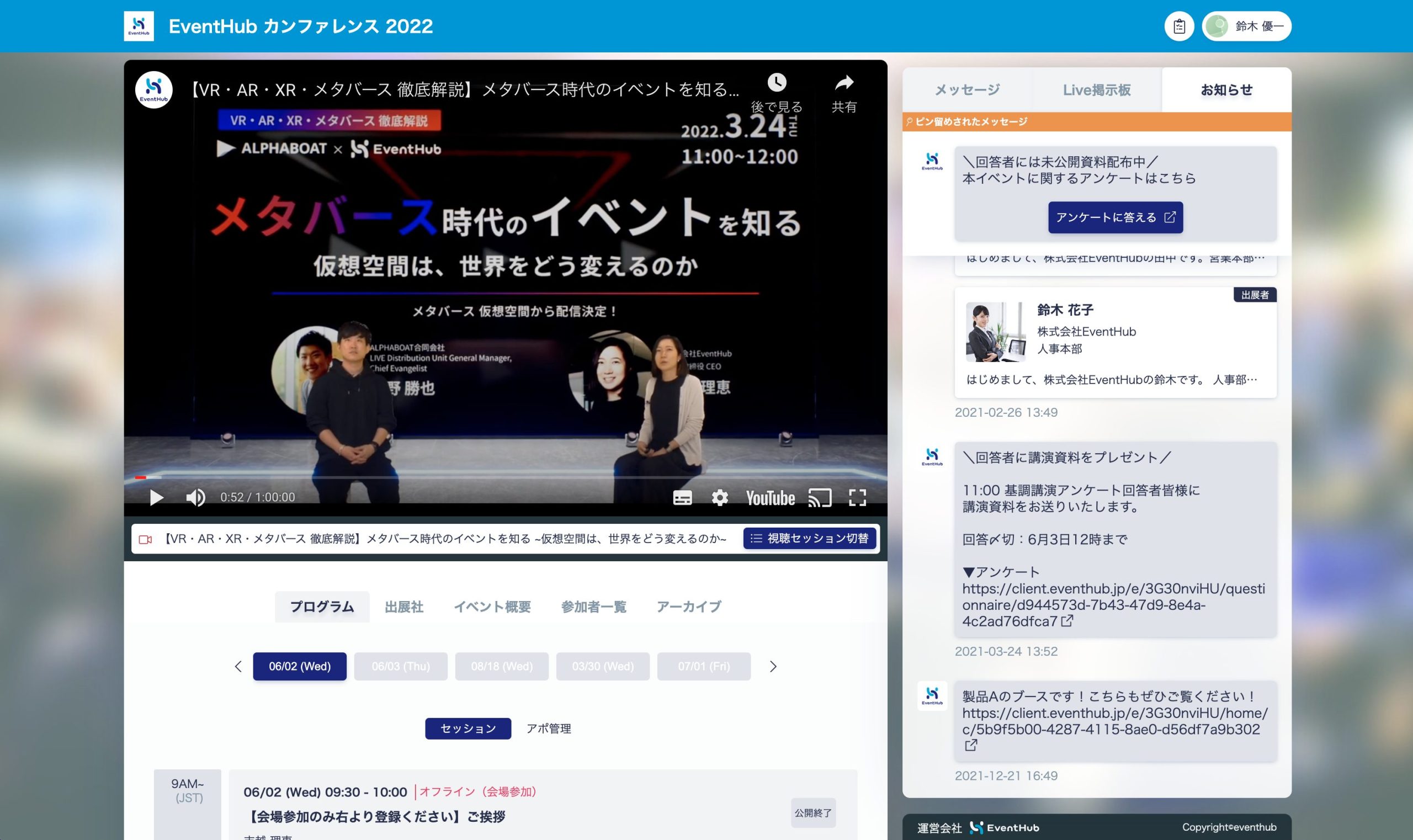The width and height of the screenshot is (1413, 840).
Task: Select the 08/18 (Wed) date
Action: [502, 666]
